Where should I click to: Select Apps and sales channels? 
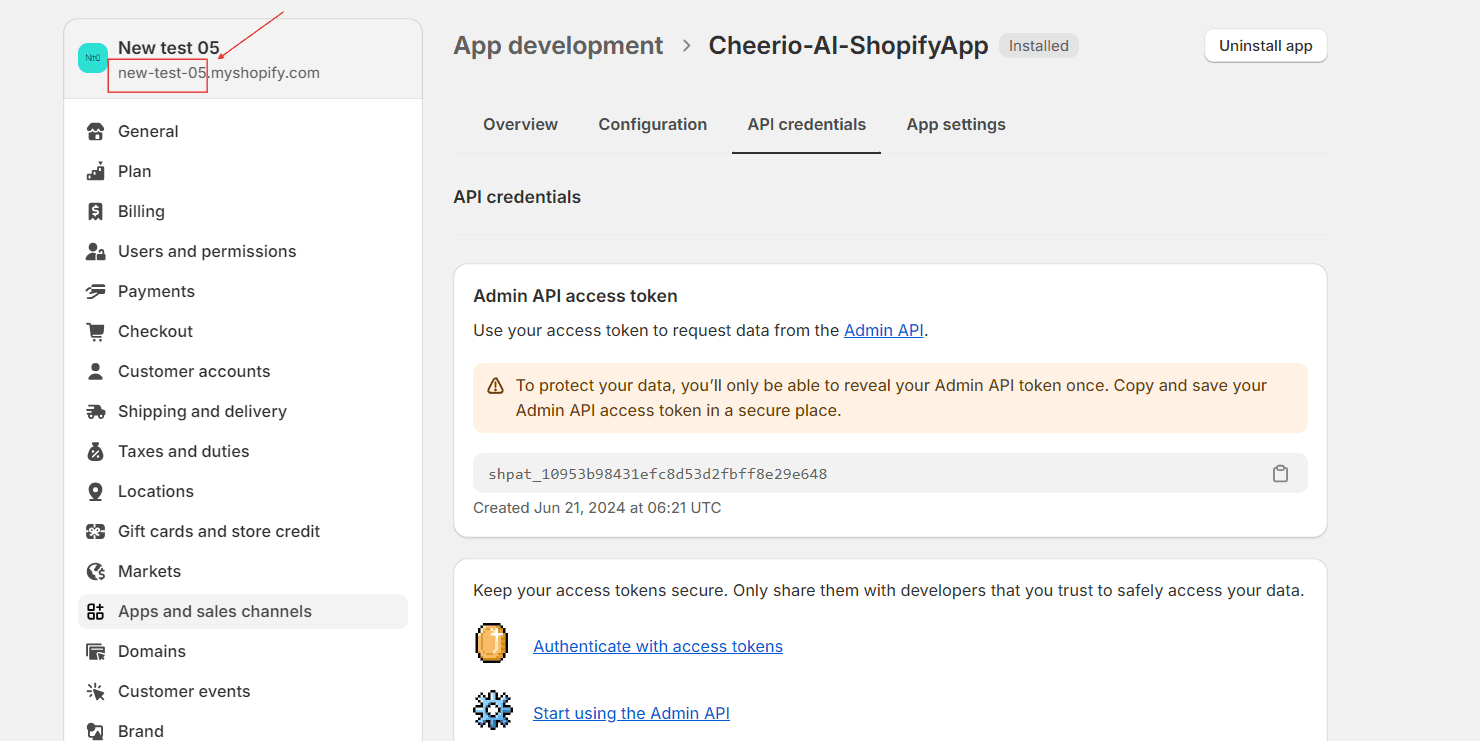tap(243, 611)
